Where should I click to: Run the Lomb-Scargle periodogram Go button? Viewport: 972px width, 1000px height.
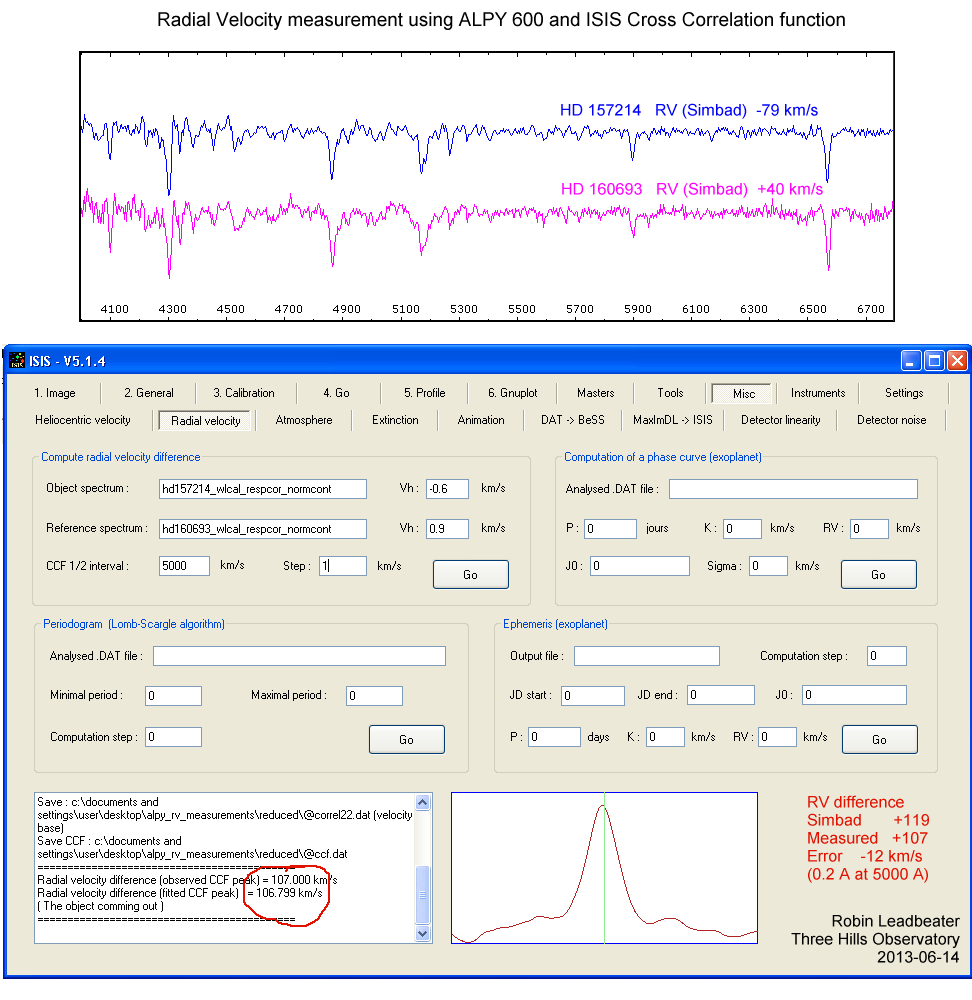(406, 740)
